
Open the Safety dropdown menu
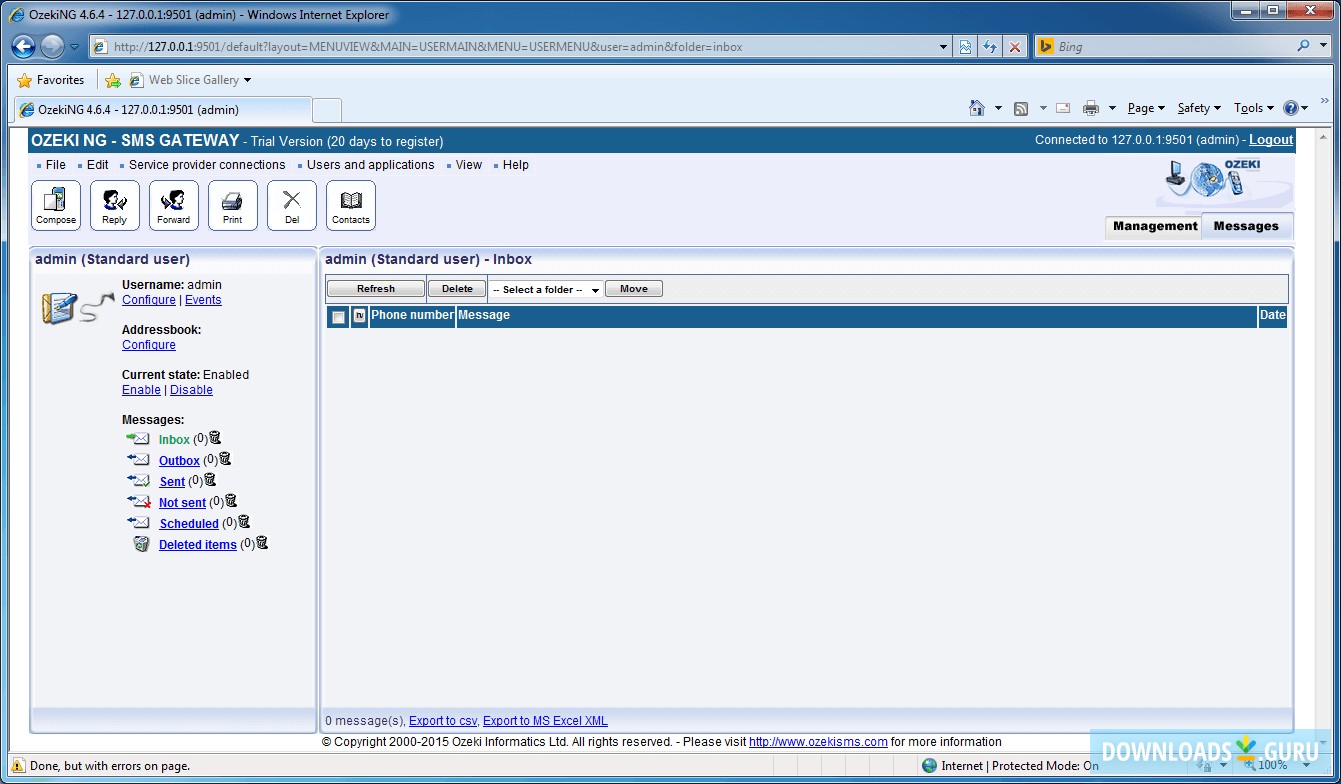pyautogui.click(x=1199, y=108)
